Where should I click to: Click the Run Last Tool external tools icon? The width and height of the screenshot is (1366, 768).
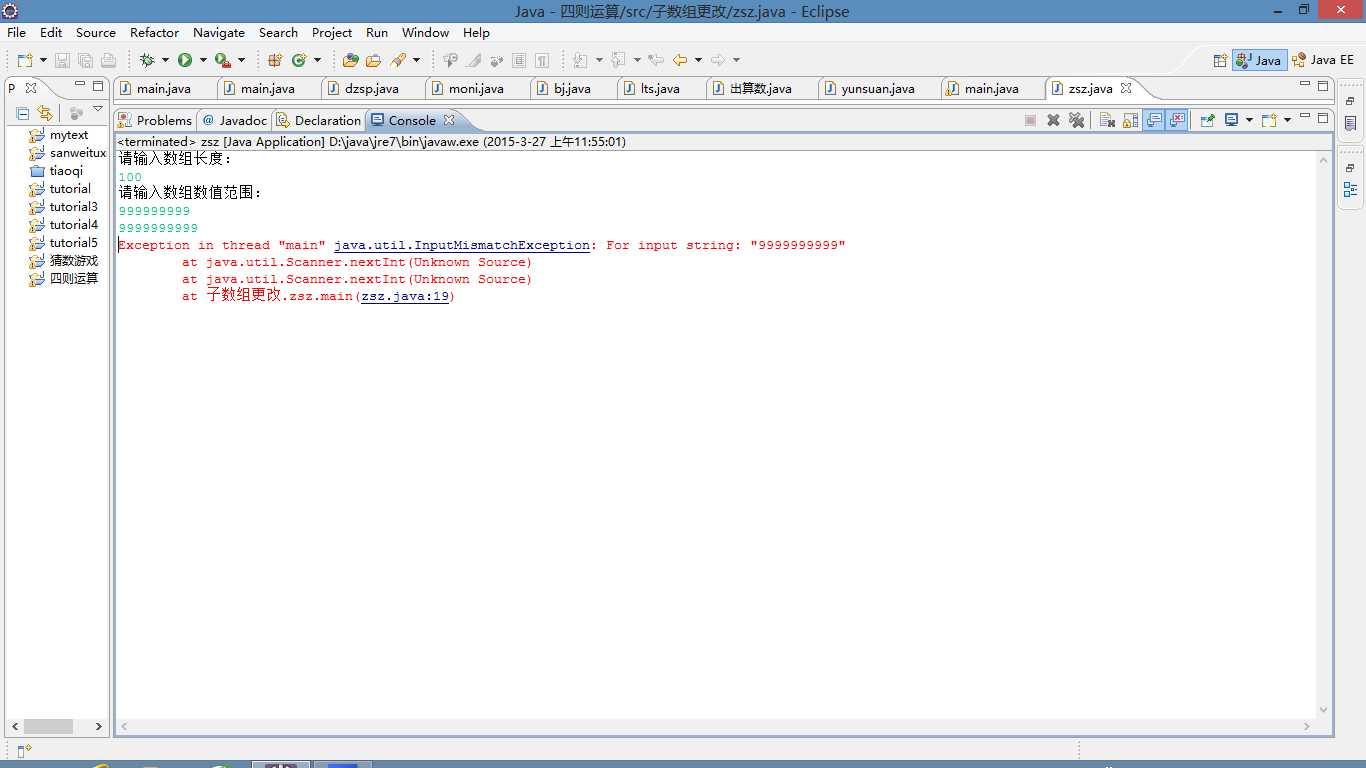(222, 61)
